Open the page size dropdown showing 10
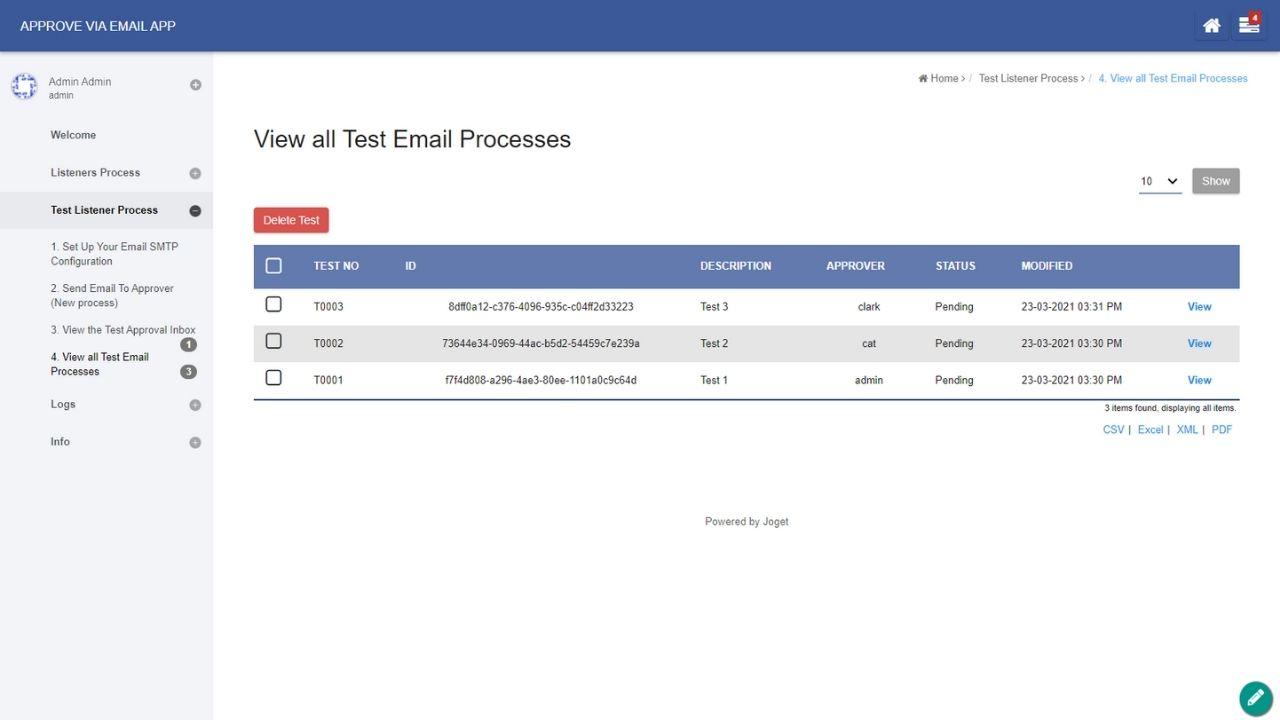1280x720 pixels. click(x=1160, y=181)
